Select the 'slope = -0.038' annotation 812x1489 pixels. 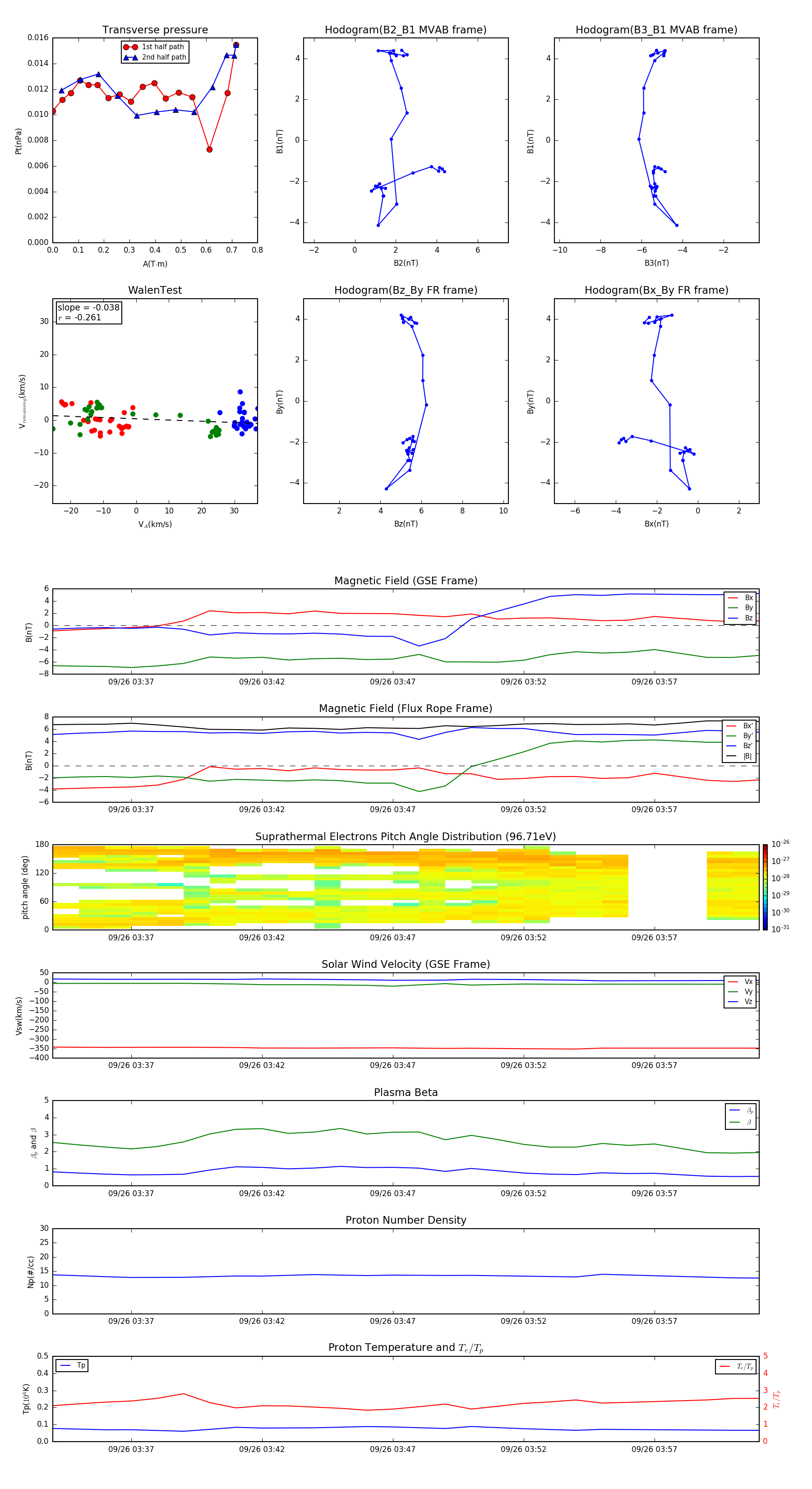88,308
